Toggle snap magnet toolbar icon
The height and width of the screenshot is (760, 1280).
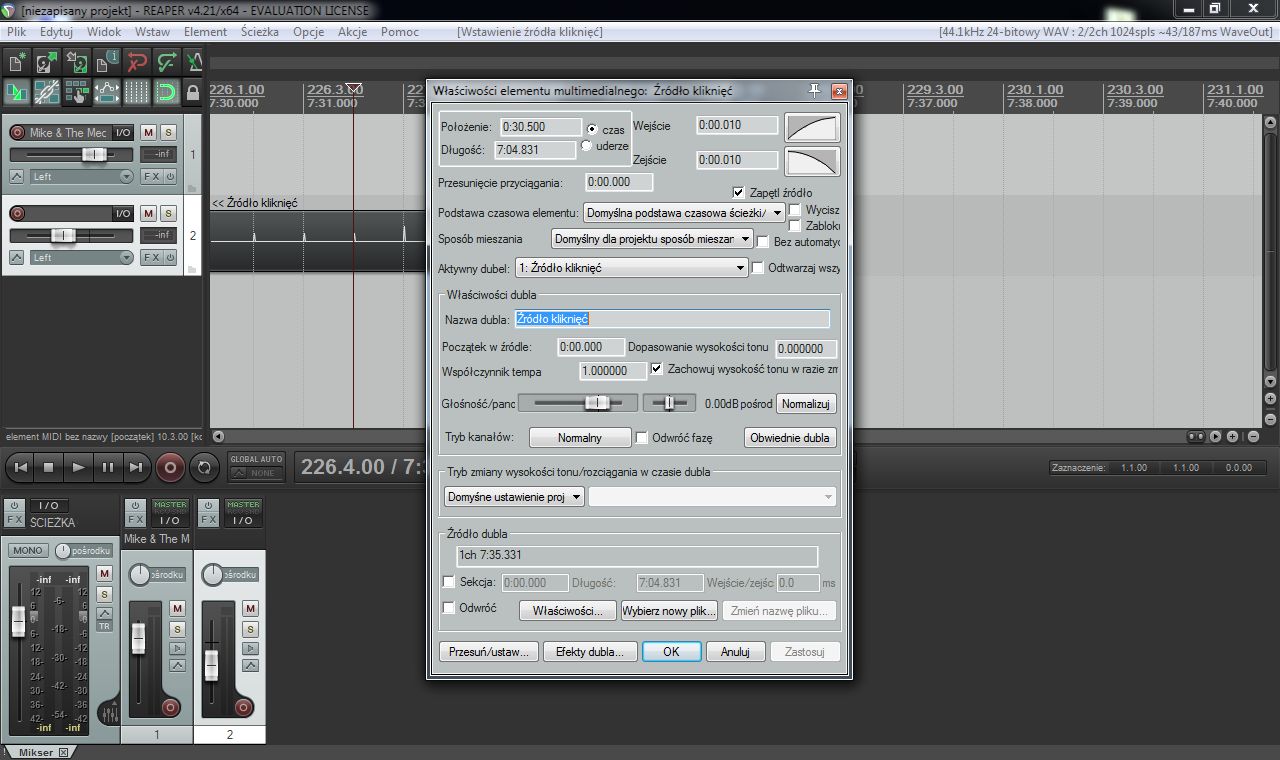click(x=166, y=92)
